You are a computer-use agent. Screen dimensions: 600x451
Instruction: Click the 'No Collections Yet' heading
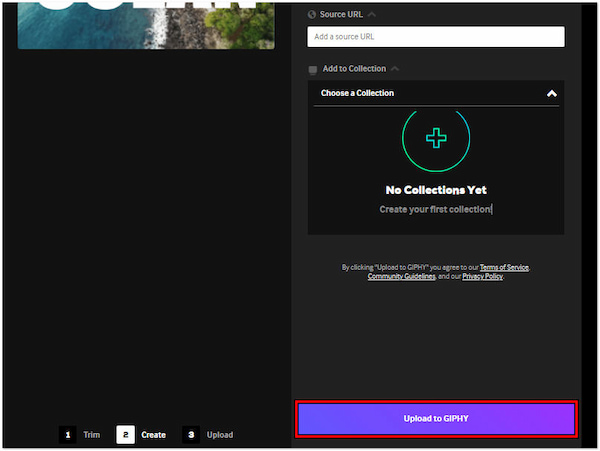pyautogui.click(x=436, y=190)
